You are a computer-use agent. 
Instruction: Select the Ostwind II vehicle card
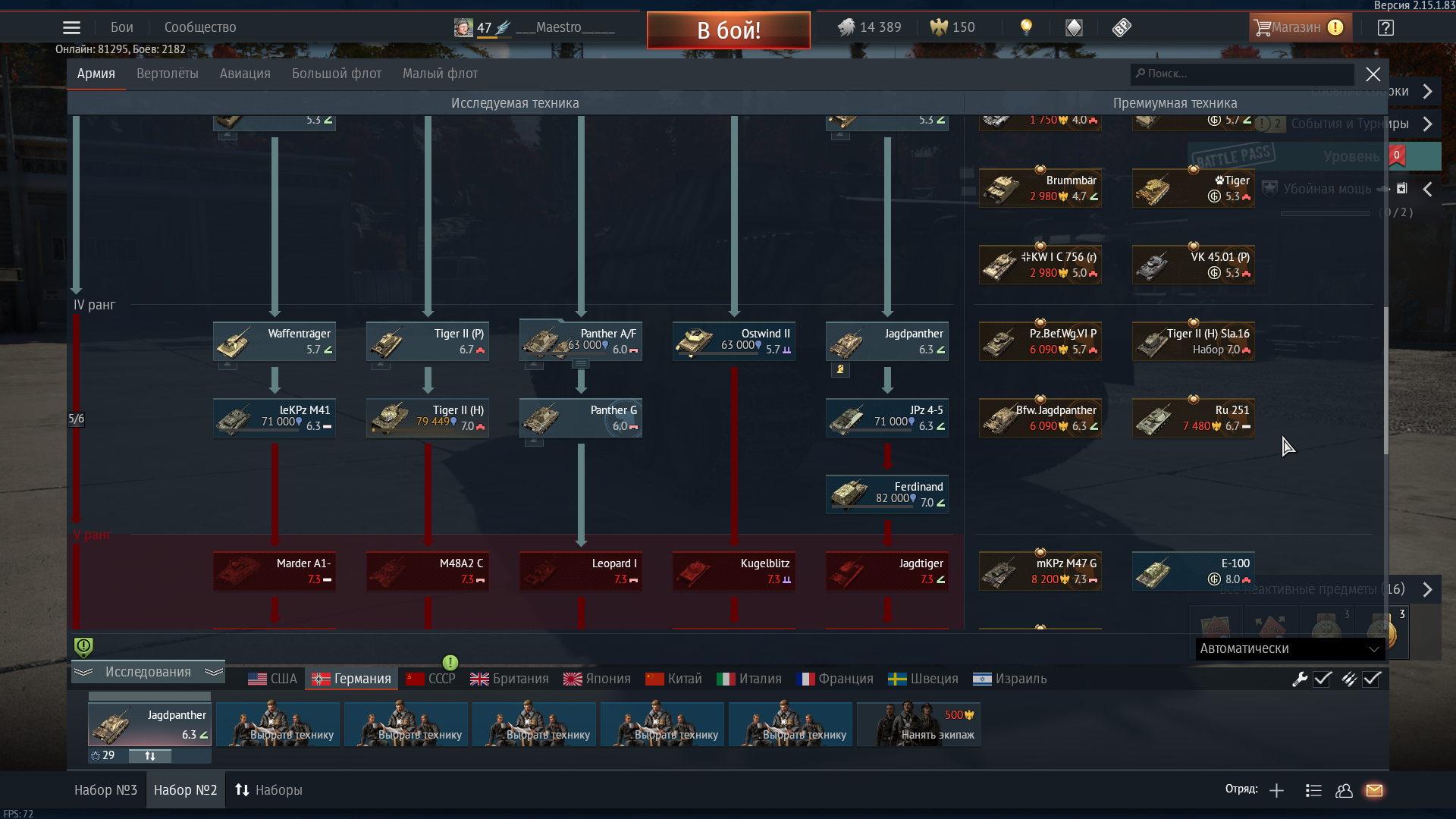(734, 341)
